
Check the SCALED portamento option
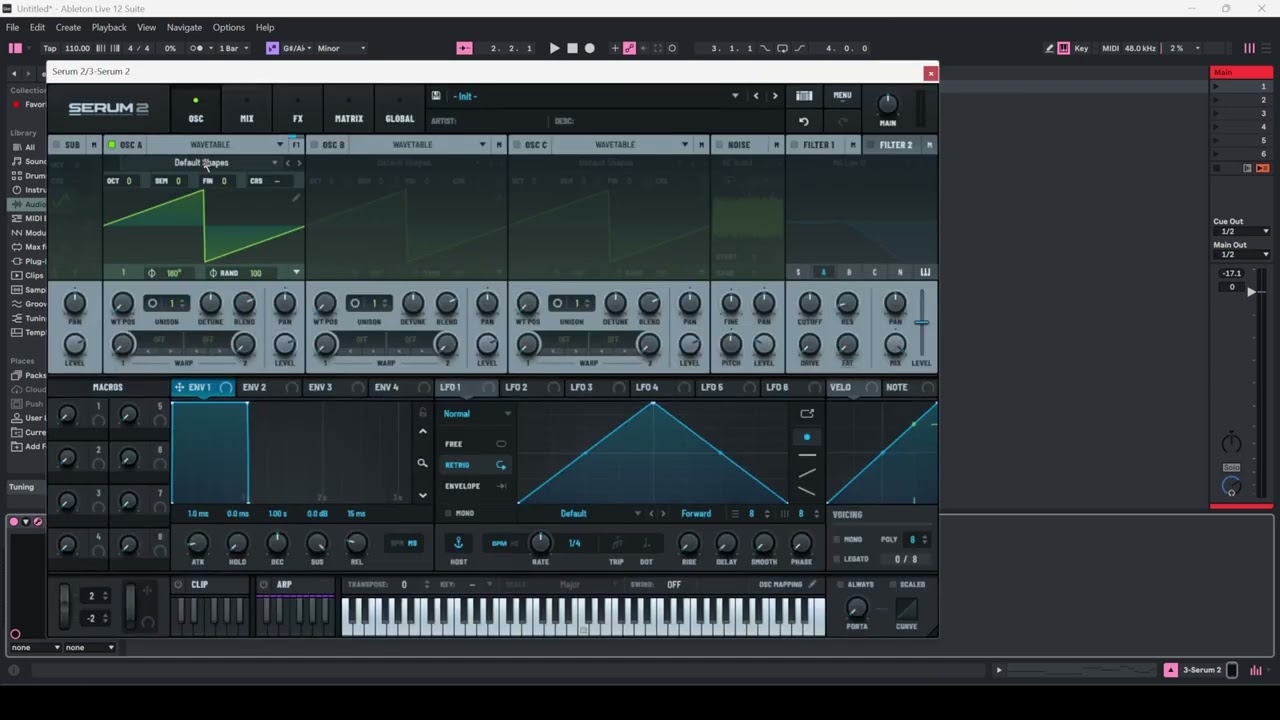click(892, 584)
